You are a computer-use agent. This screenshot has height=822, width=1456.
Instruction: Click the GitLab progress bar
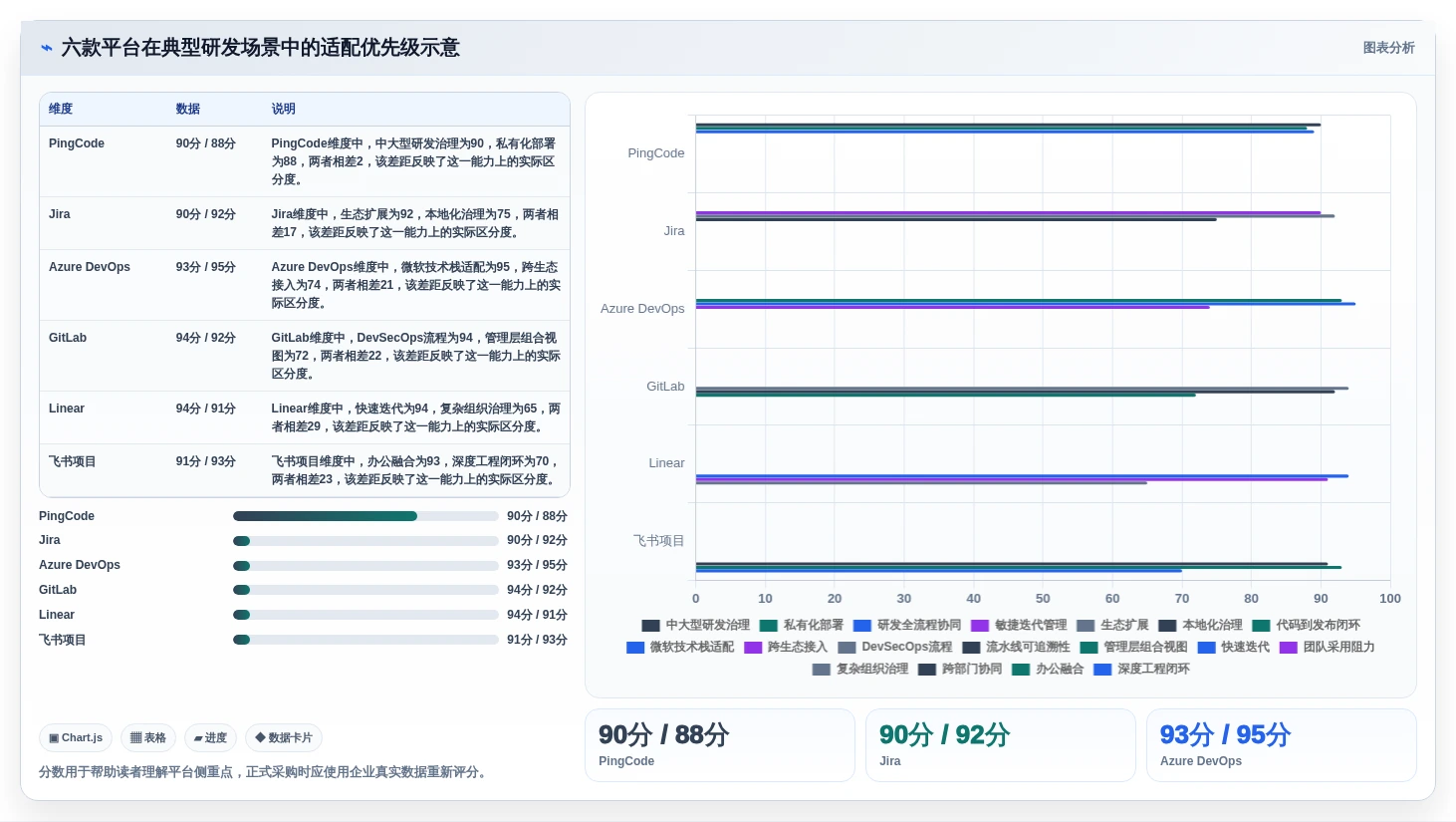(x=365, y=590)
